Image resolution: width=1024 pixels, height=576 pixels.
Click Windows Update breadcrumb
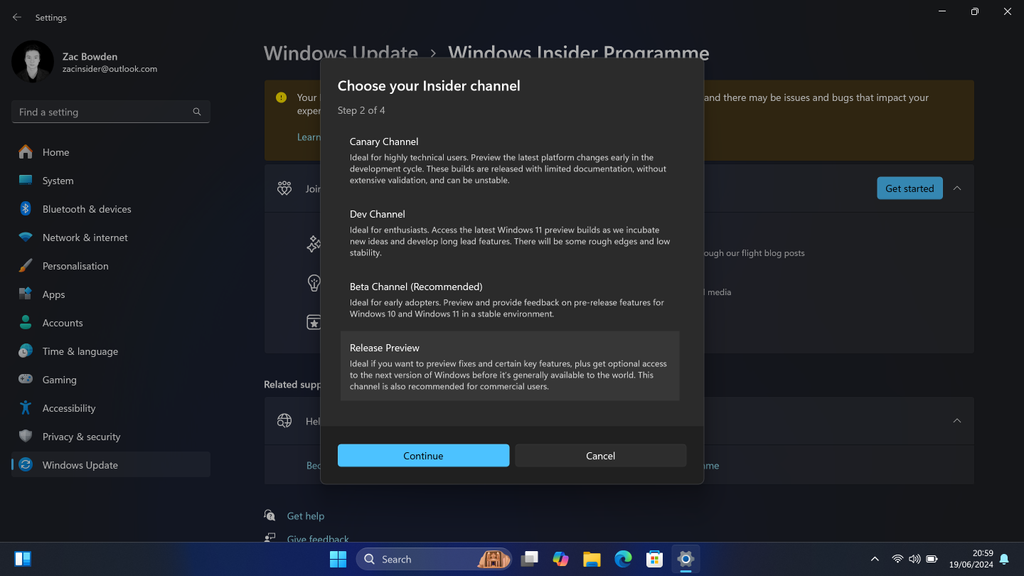(x=341, y=52)
